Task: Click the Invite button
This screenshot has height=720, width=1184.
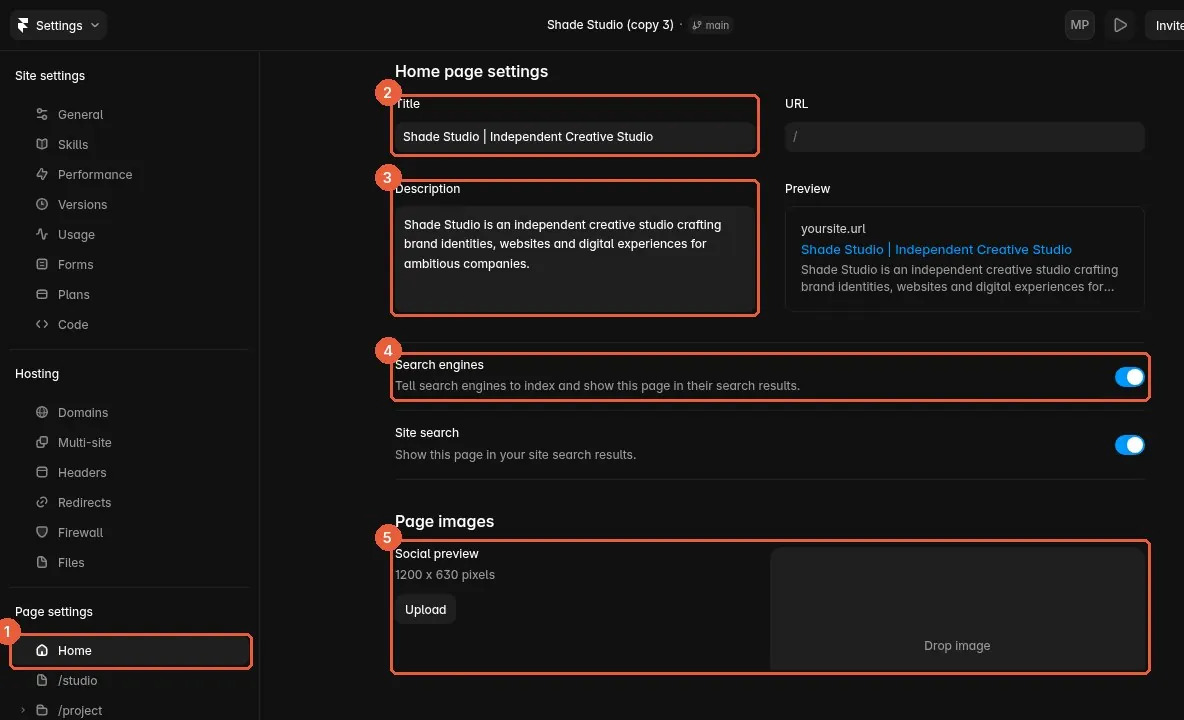Action: (1165, 25)
